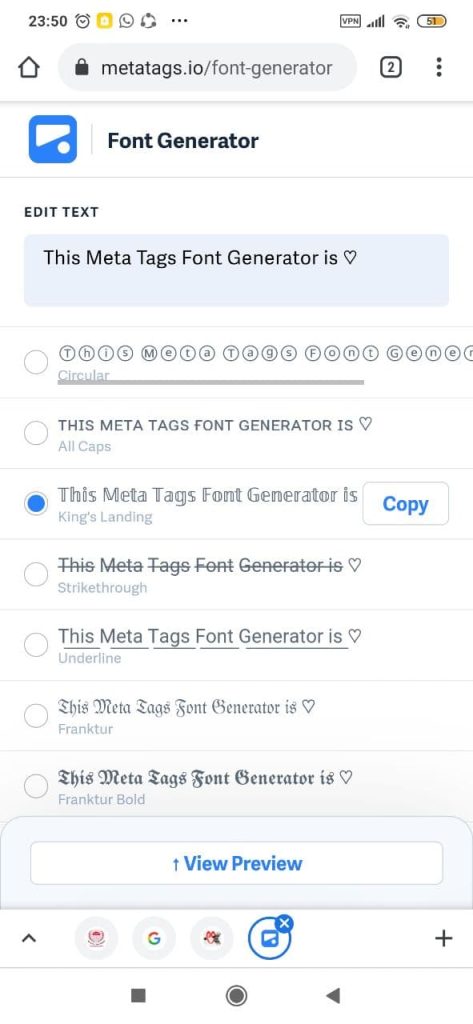Open the browser tab switcher showing 2
The image size is (473, 1024).
[390, 67]
